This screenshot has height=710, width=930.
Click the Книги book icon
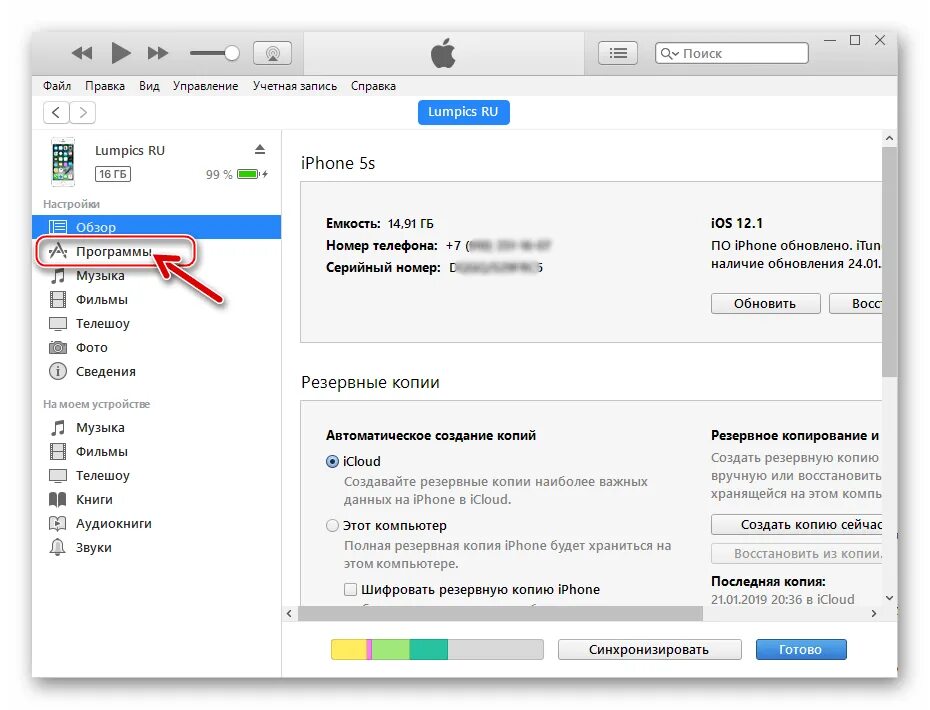point(58,499)
